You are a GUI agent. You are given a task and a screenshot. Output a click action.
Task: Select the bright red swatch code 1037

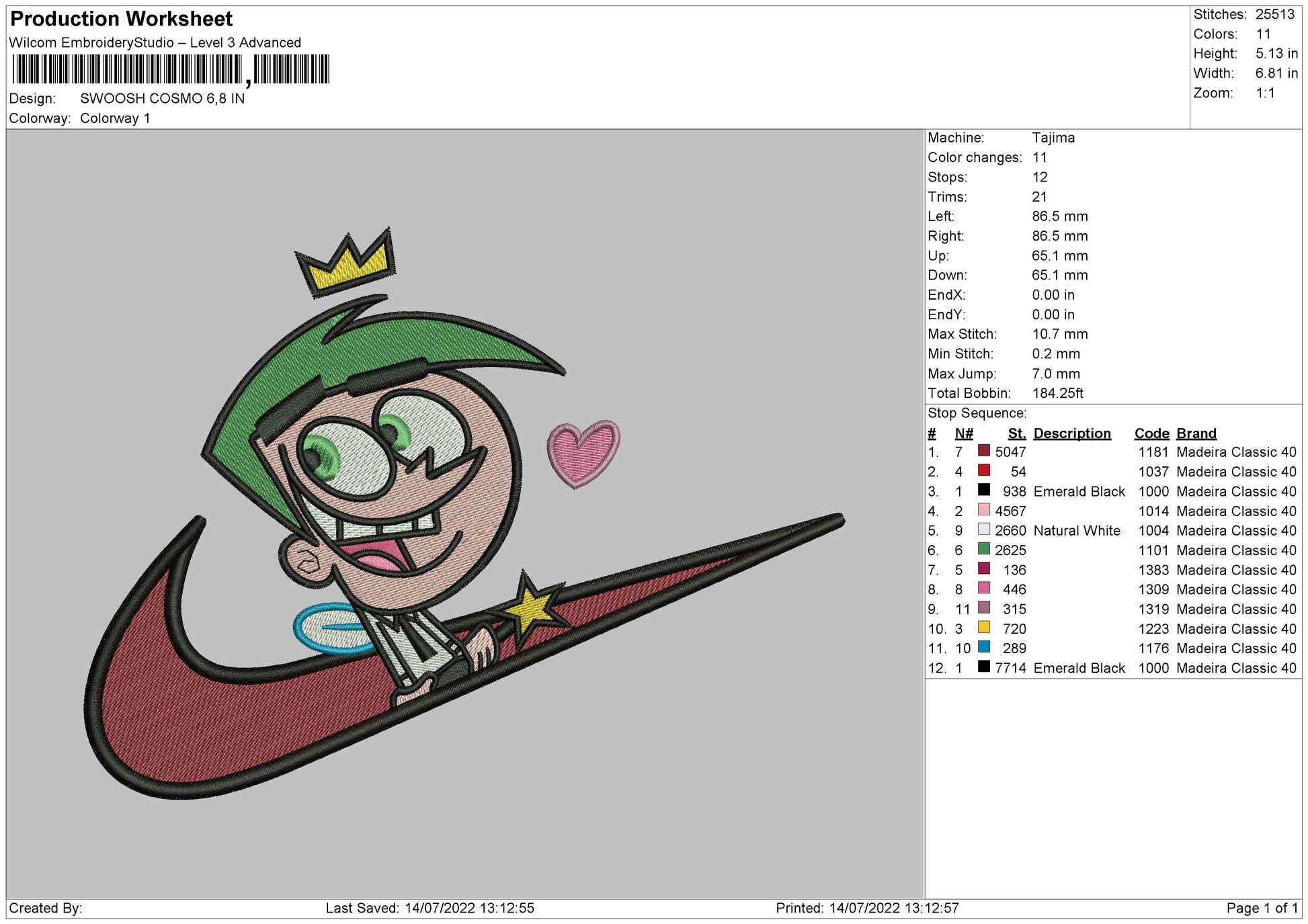tap(983, 470)
